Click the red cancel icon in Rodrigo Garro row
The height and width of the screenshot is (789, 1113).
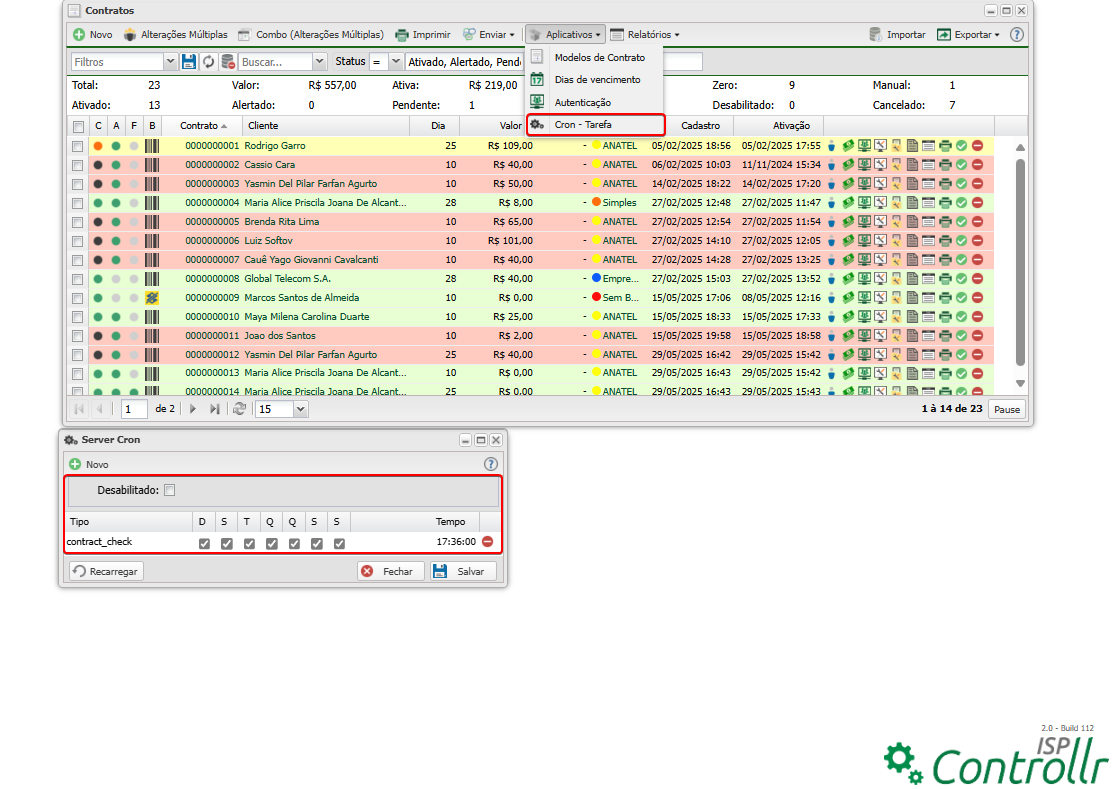point(978,146)
